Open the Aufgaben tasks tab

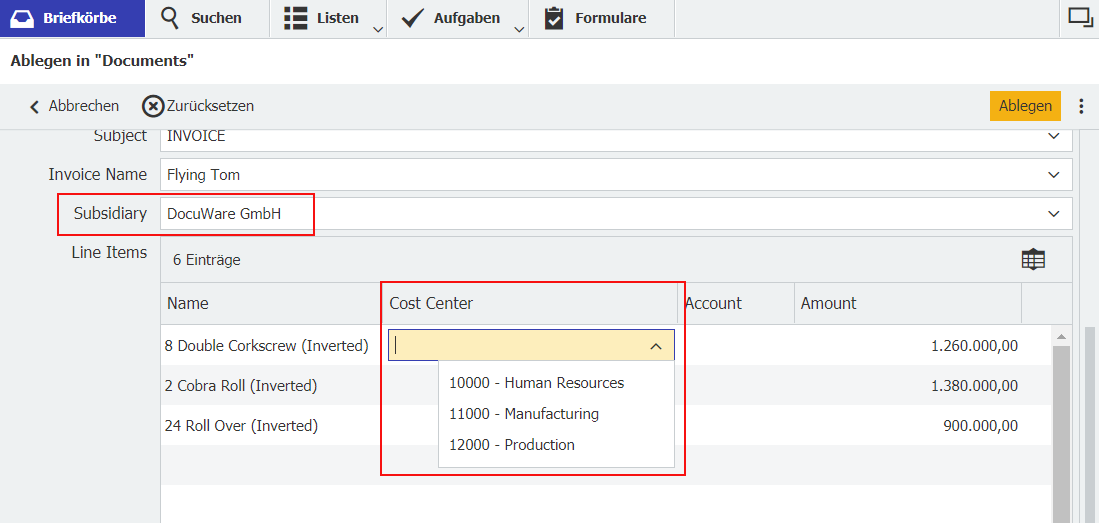coord(452,18)
